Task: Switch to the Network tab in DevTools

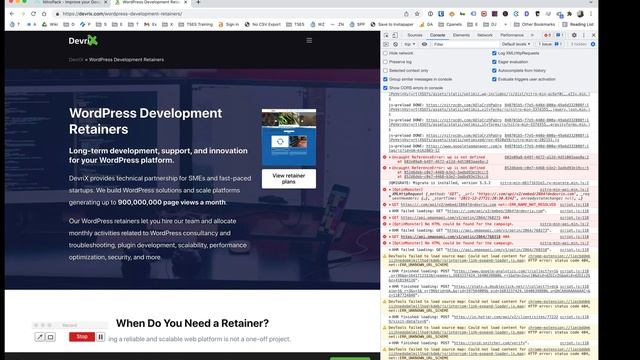Action: (x=485, y=35)
